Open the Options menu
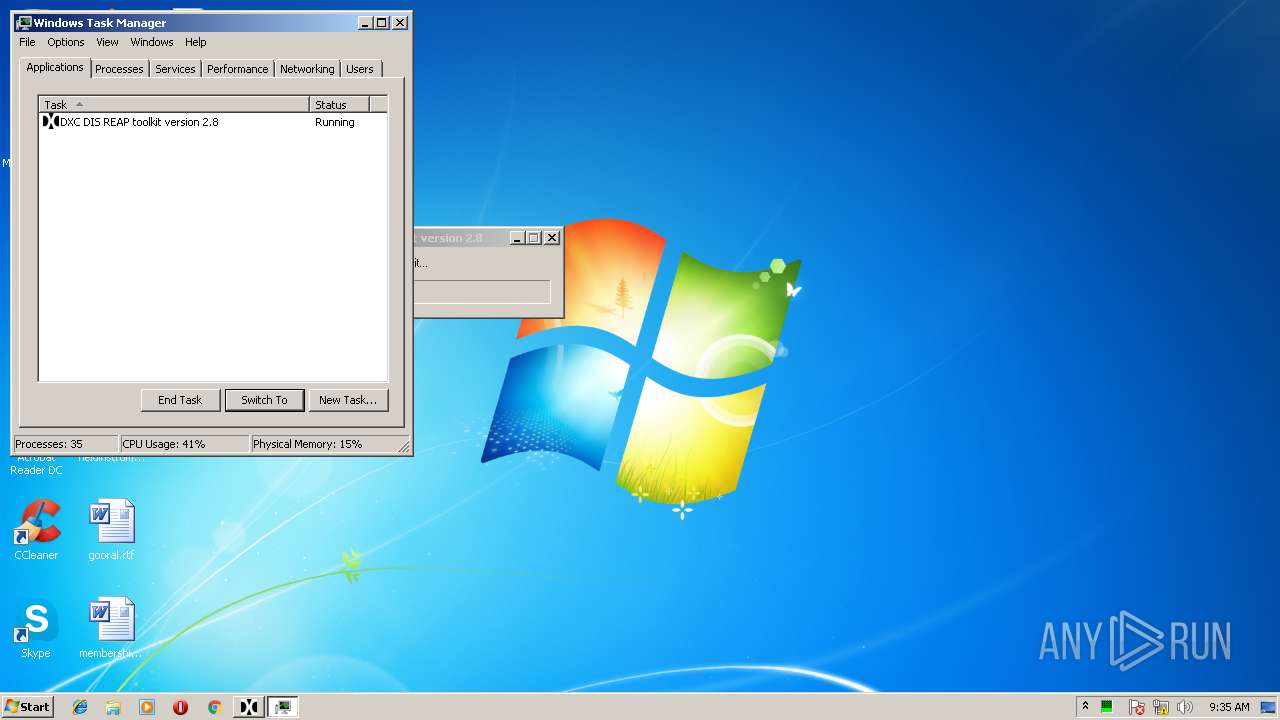Image resolution: width=1280 pixels, height=720 pixels. click(66, 42)
